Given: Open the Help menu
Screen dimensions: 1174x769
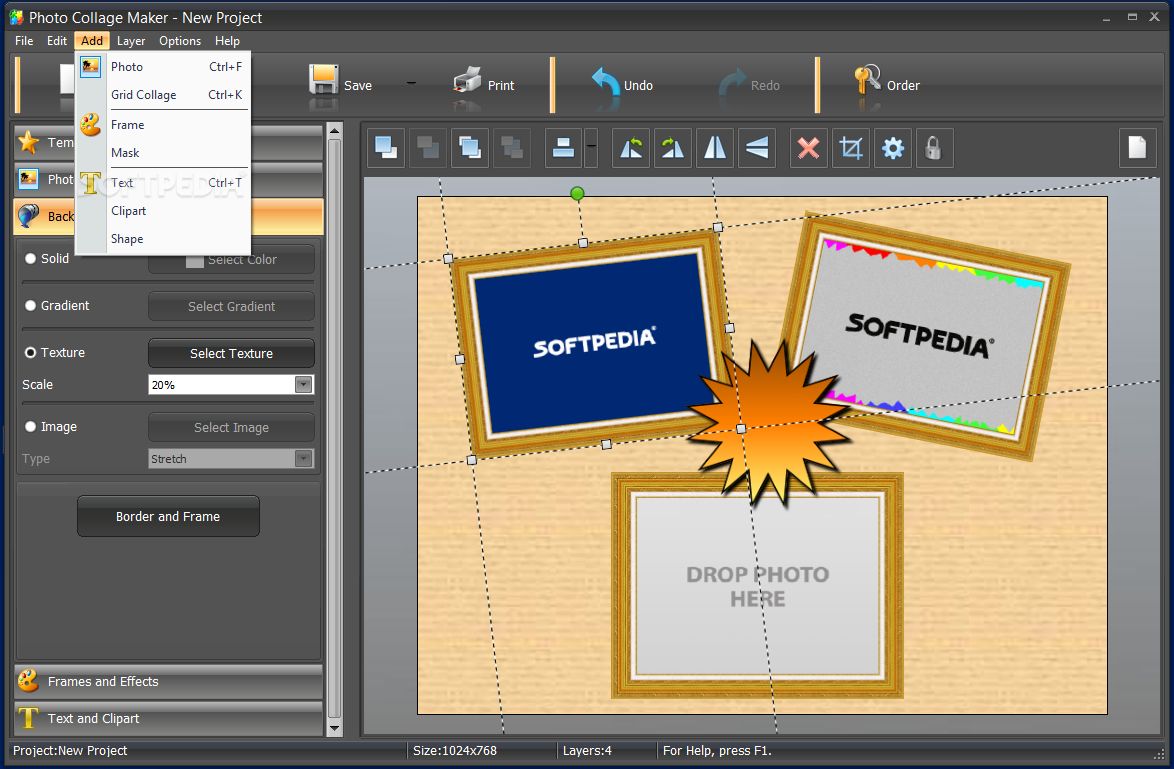Looking at the screenshot, I should click(227, 40).
